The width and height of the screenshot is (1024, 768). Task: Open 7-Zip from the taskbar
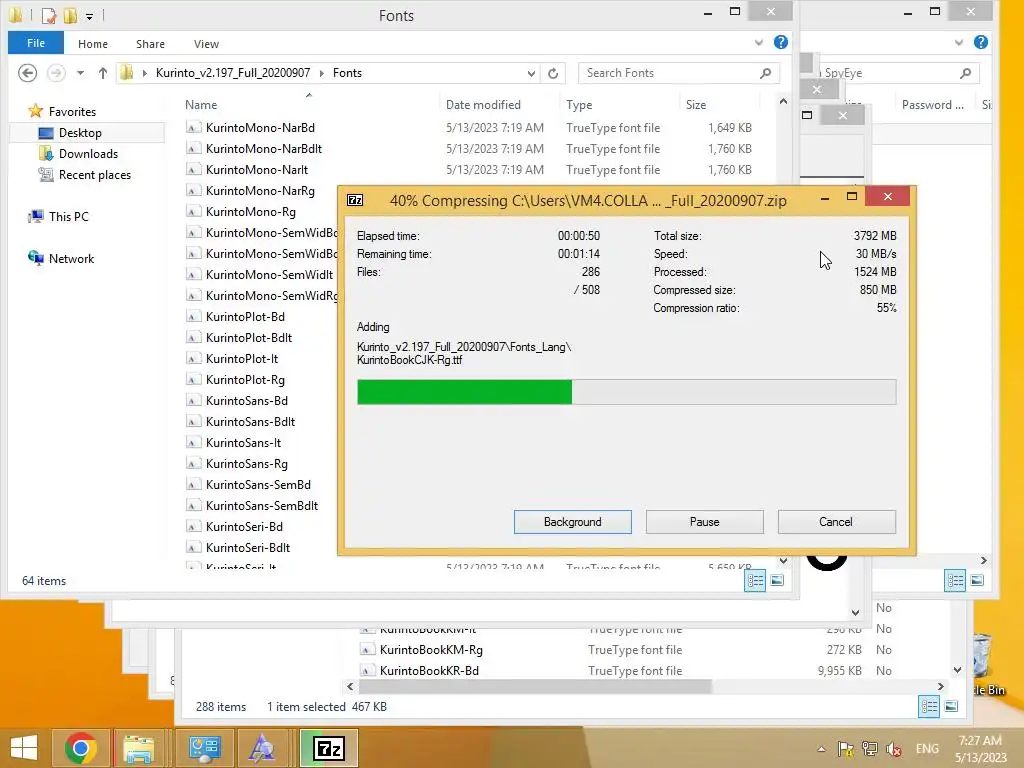pyautogui.click(x=328, y=748)
